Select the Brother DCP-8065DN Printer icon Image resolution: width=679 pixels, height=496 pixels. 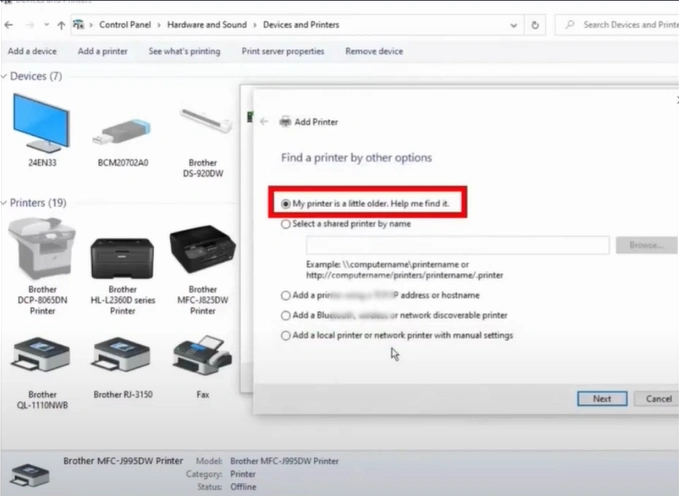click(x=41, y=250)
